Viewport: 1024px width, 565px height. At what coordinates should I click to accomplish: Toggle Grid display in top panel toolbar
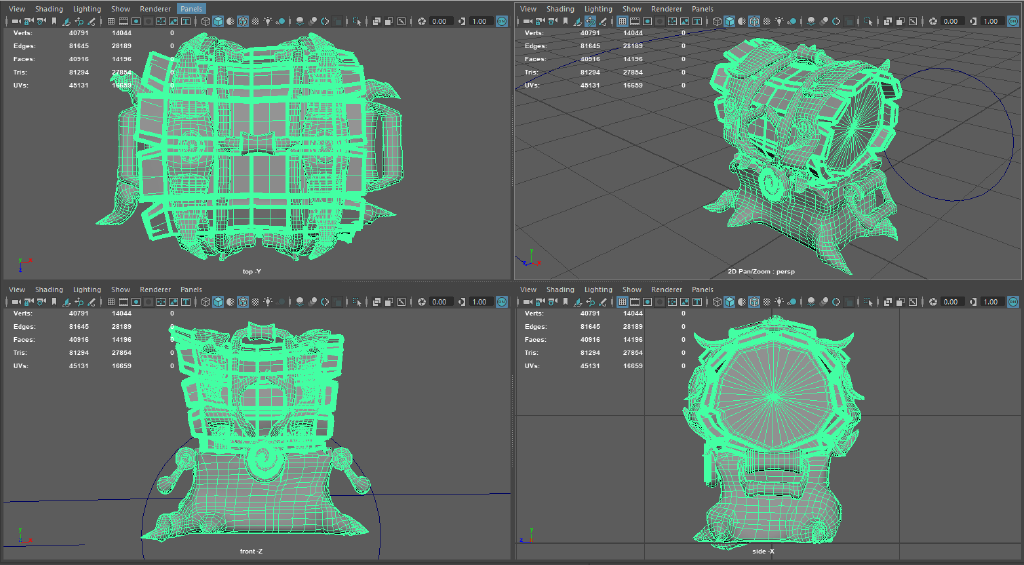click(x=111, y=21)
